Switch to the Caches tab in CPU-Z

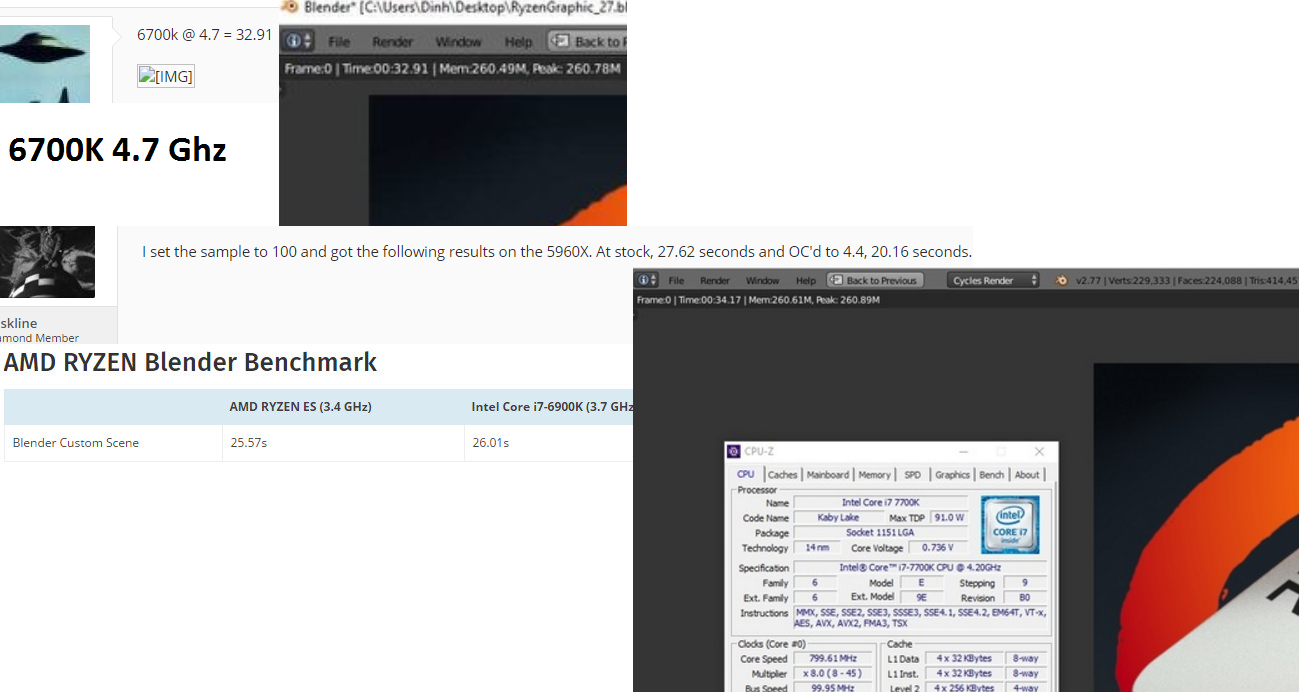coord(782,475)
